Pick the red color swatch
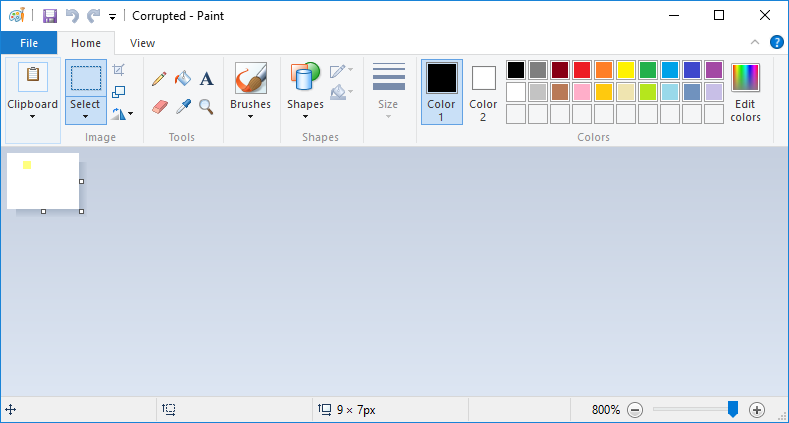Screen dimensions: 789x423 point(582,70)
